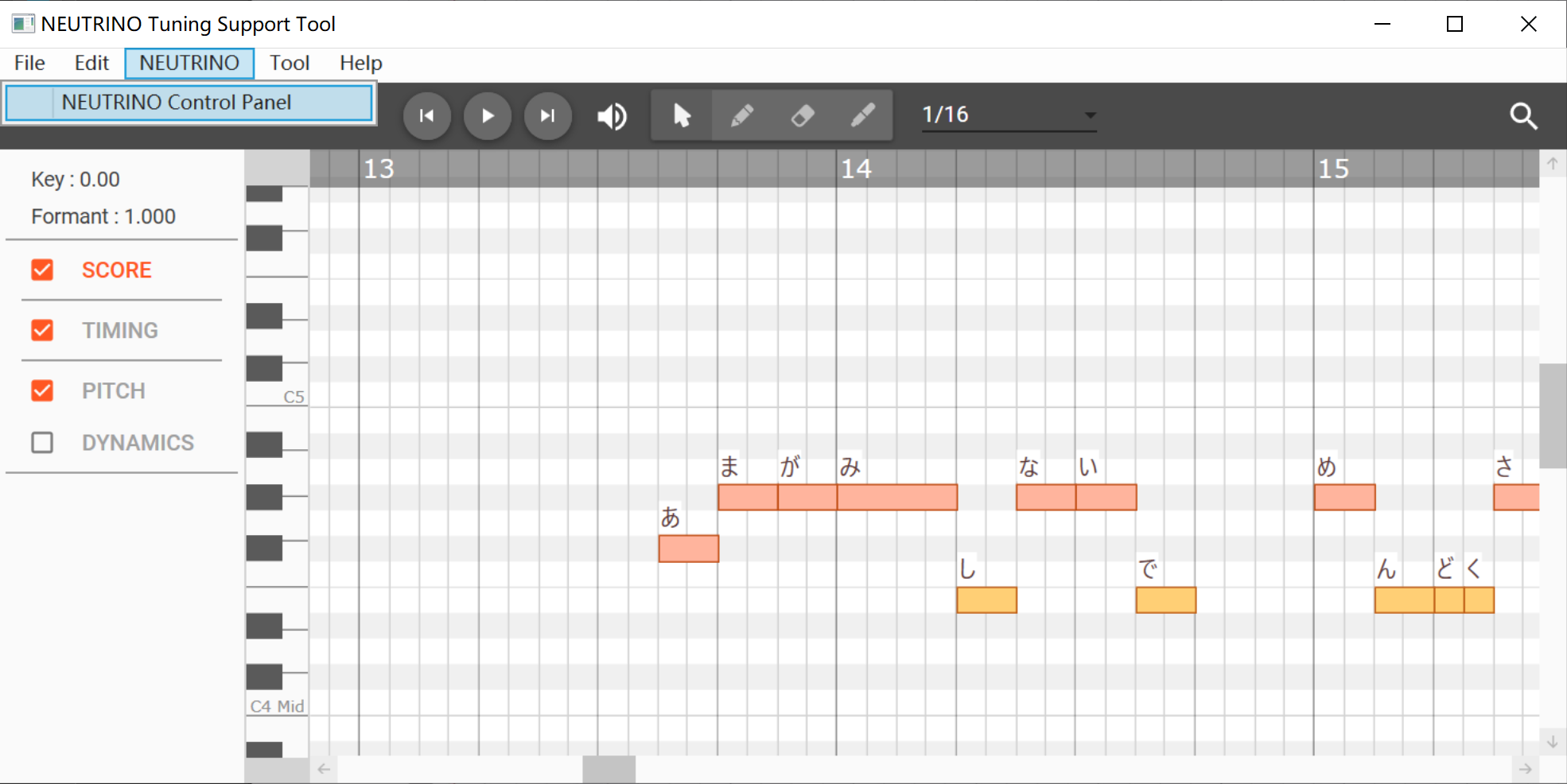The image size is (1567, 784).
Task: Open the File menu
Action: (29, 63)
